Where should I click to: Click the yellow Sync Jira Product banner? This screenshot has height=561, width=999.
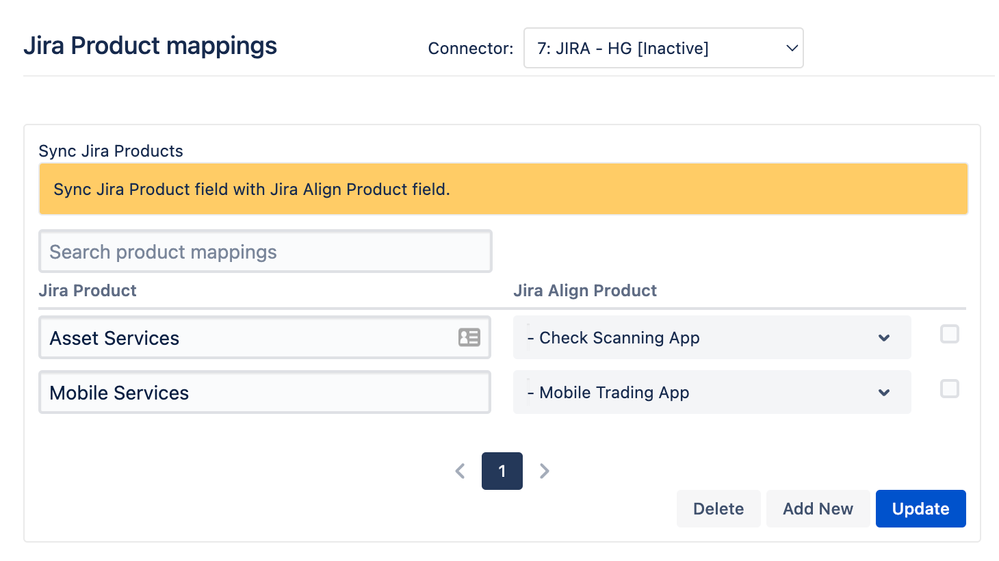click(503, 189)
